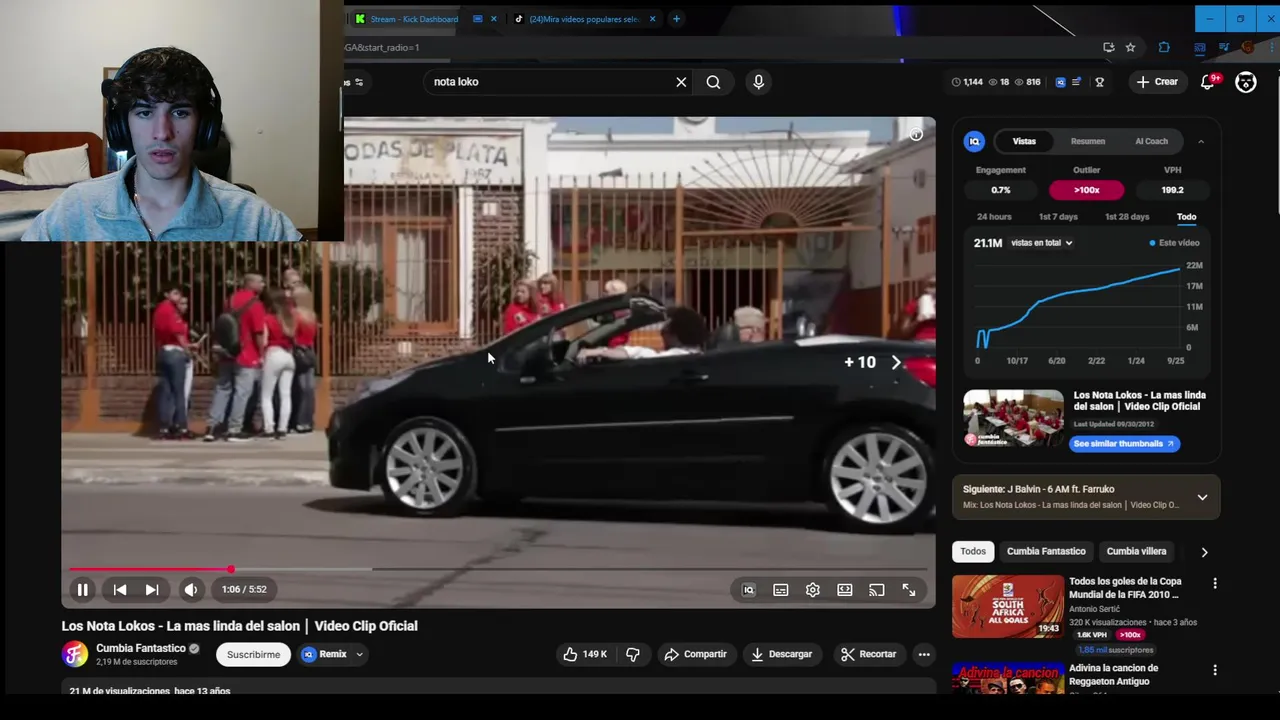The height and width of the screenshot is (720, 1280).
Task: Open notifications bell
Action: pos(1208,82)
